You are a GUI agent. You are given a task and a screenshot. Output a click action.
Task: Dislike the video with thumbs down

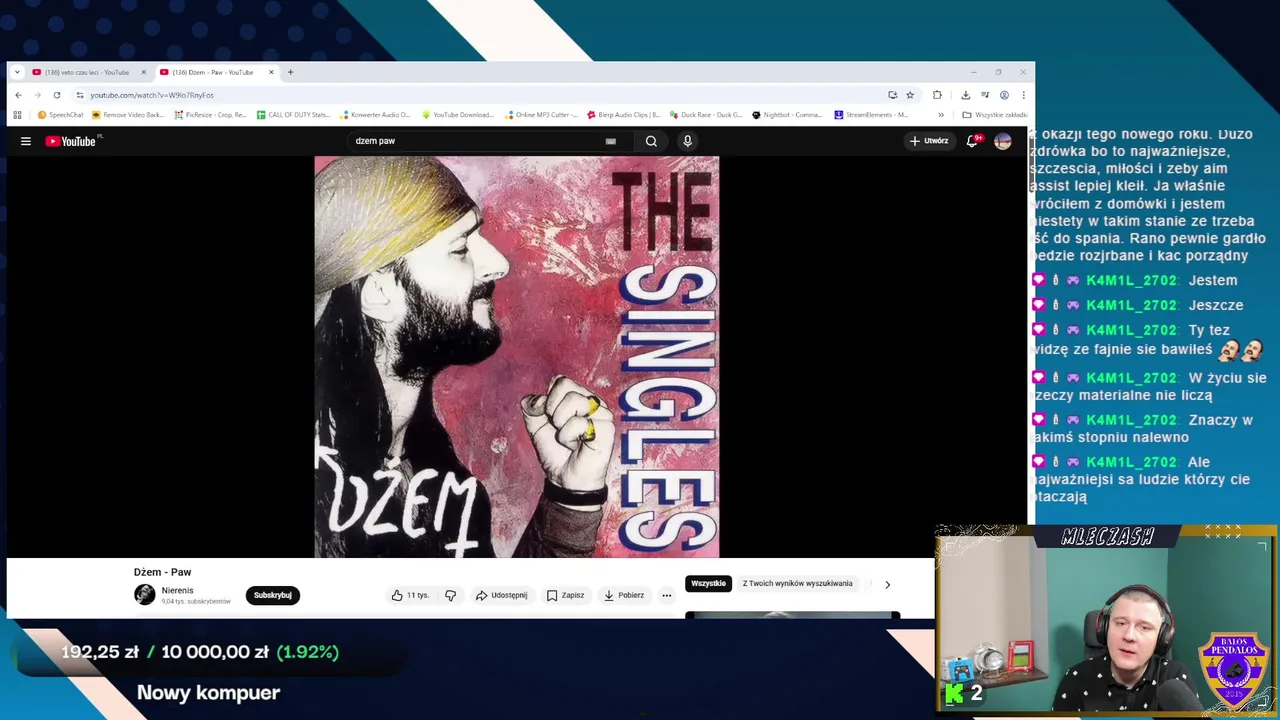coord(451,595)
